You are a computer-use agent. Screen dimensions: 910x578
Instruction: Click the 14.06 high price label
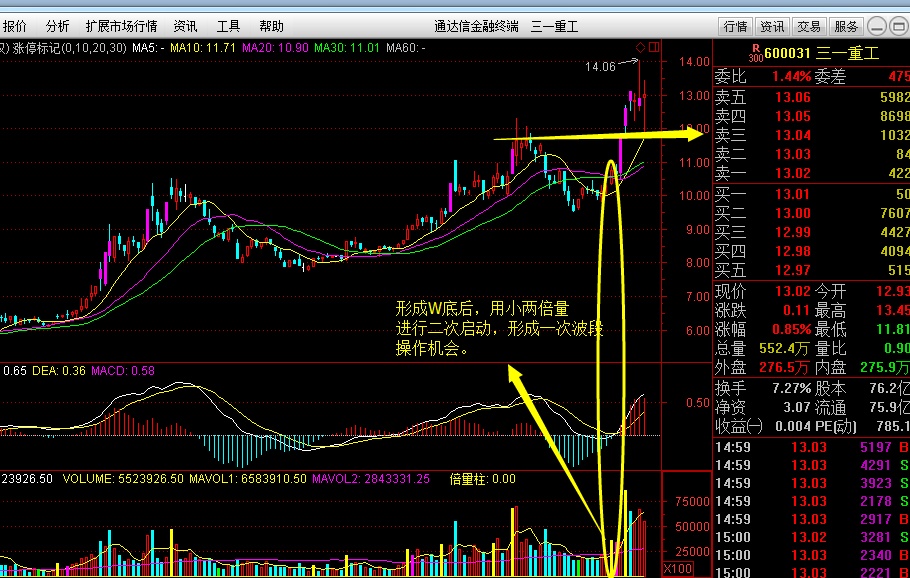tap(600, 67)
